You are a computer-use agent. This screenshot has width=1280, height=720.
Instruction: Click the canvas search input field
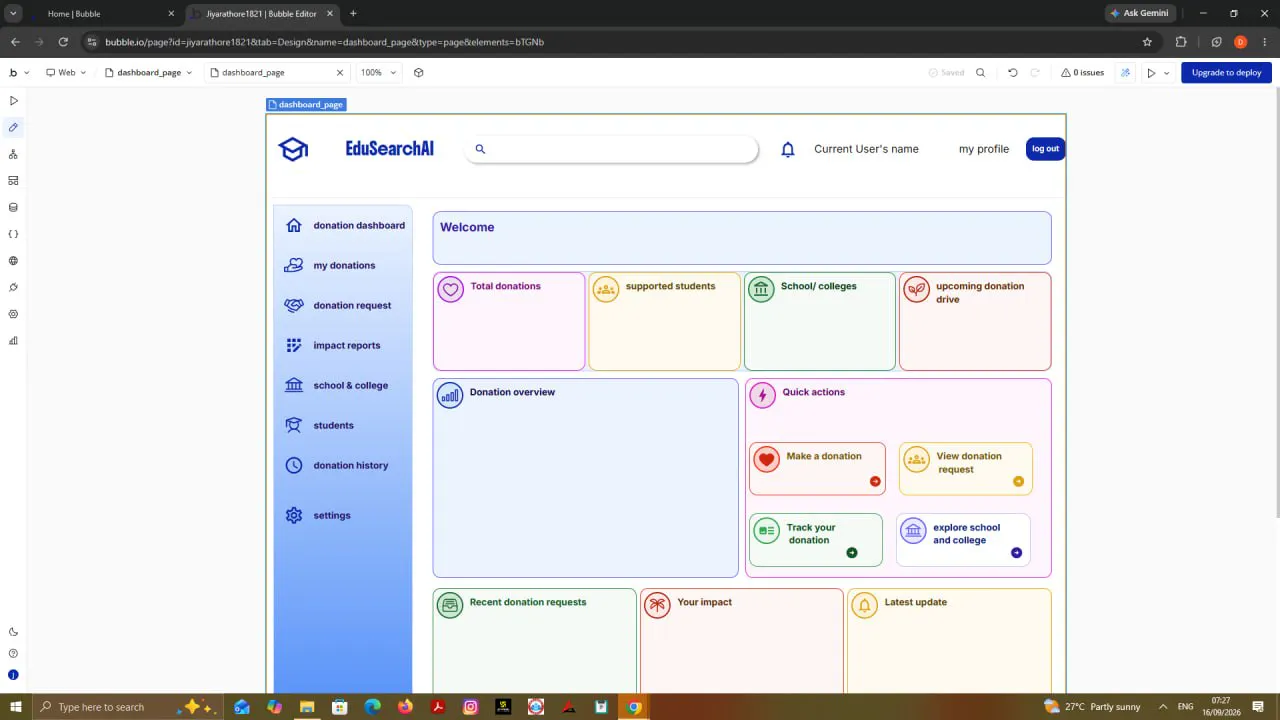pyautogui.click(x=611, y=149)
